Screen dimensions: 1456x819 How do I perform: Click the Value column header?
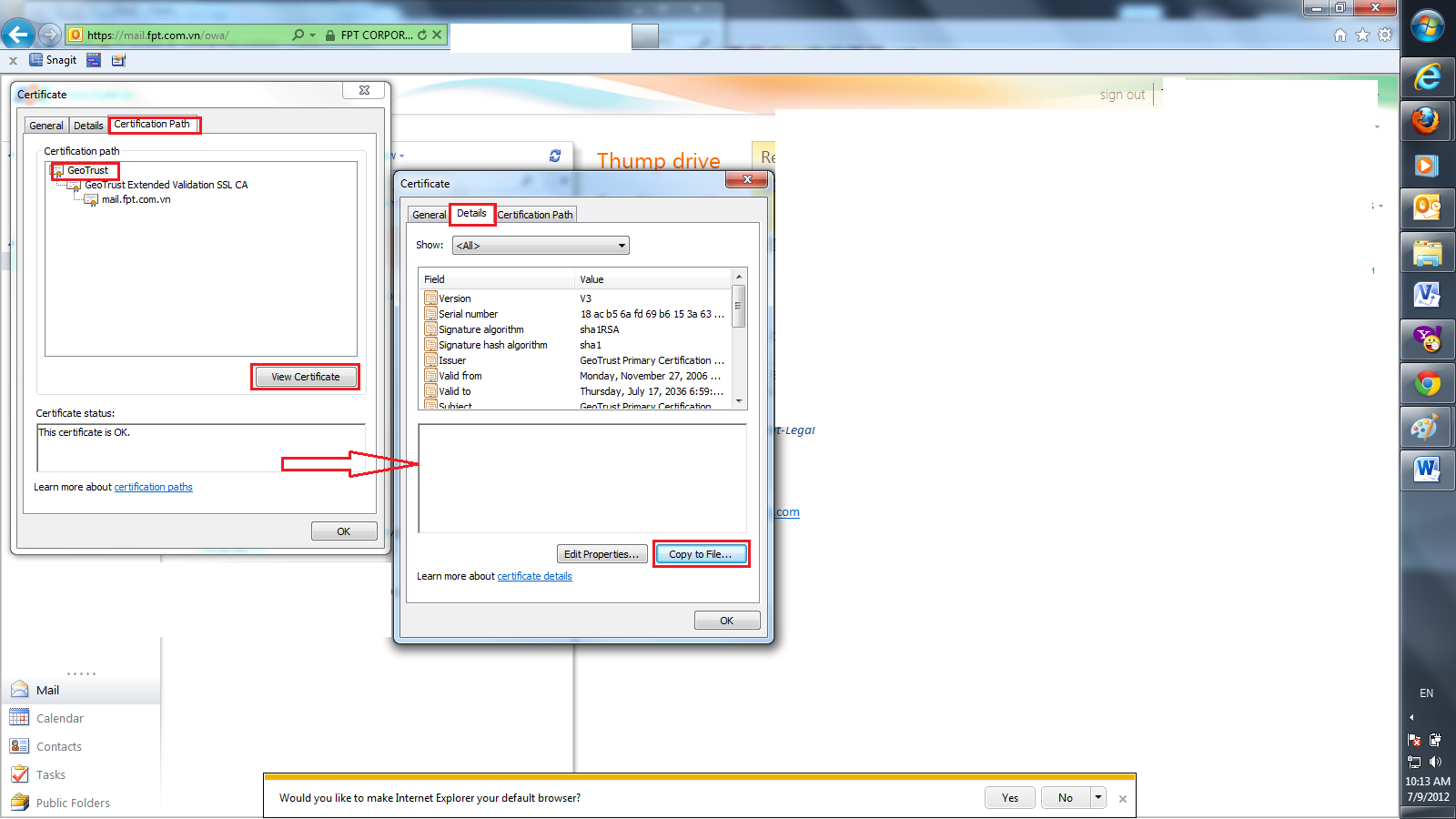tap(652, 279)
